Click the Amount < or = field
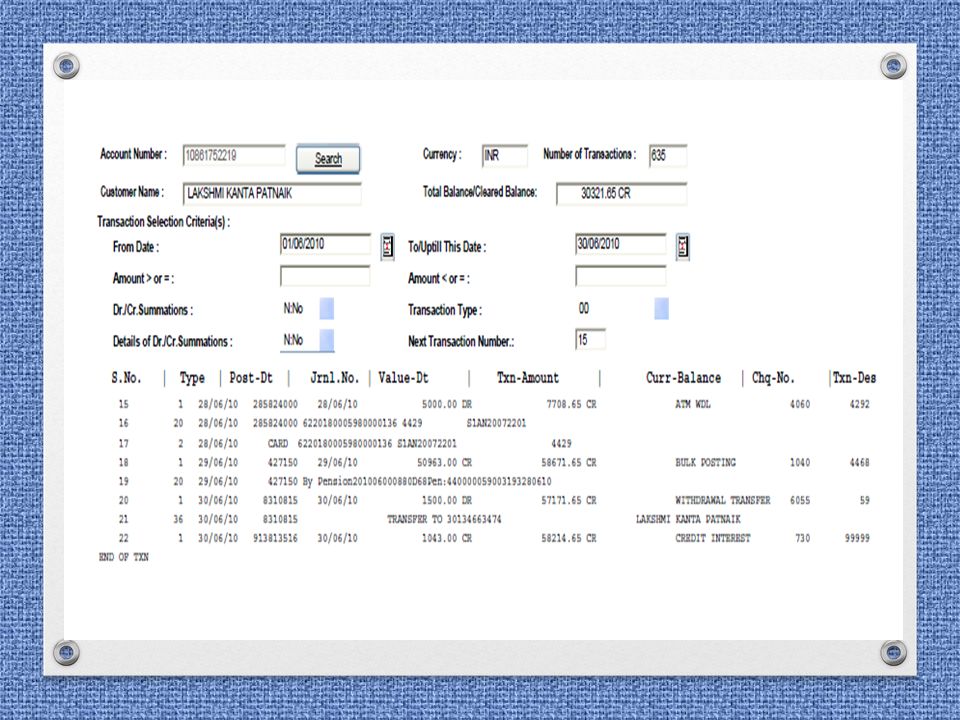The width and height of the screenshot is (960, 720). tap(621, 276)
